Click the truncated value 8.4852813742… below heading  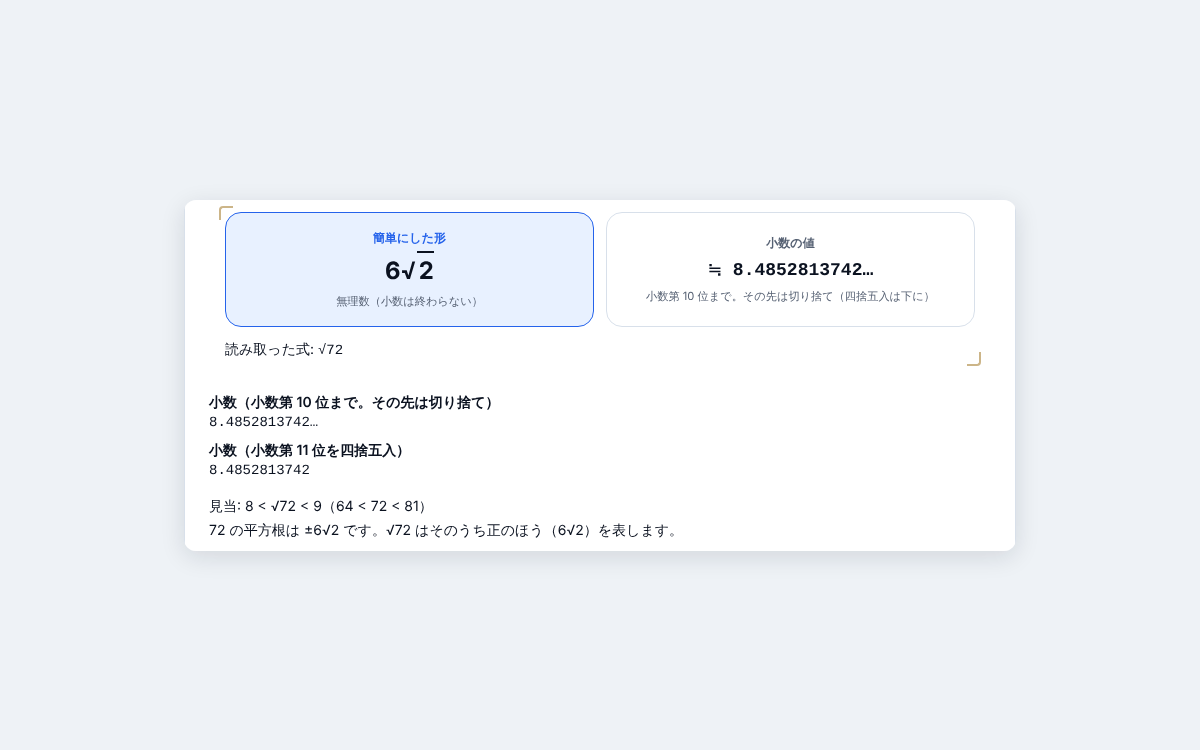coord(263,422)
